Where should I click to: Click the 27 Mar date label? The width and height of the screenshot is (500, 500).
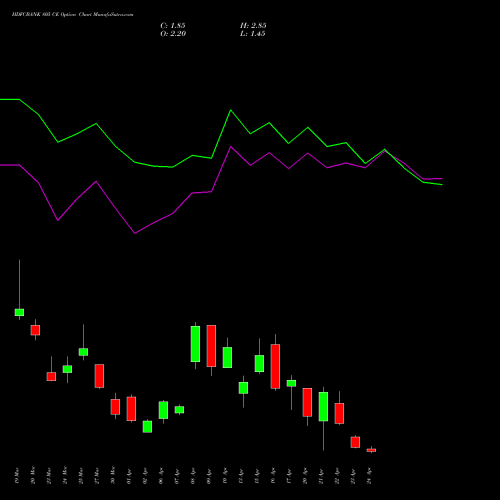point(97,476)
